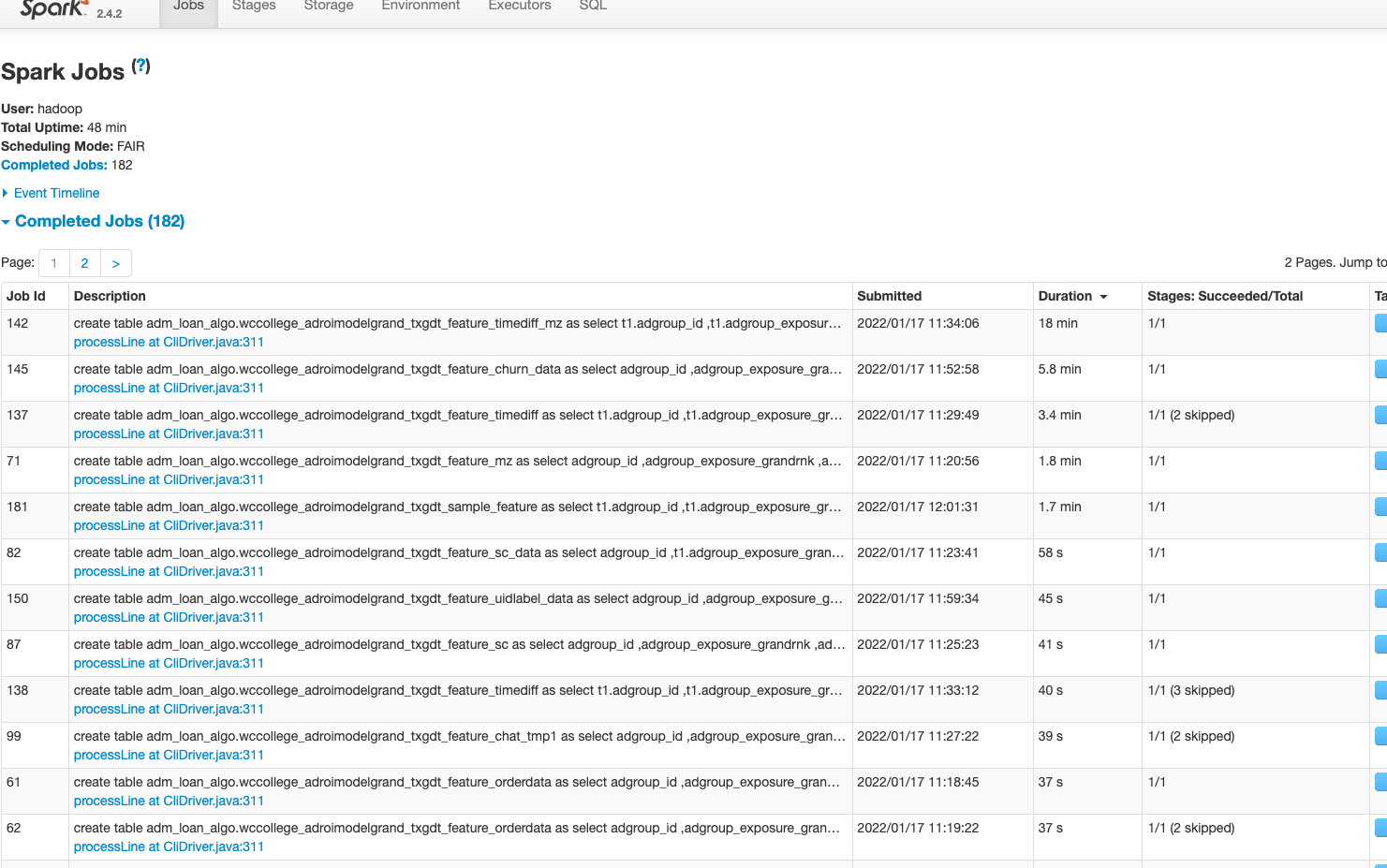Click the '2 Pages. Jump to' label
Screen dimensions: 1387x868
pyautogui.click(x=1335, y=262)
